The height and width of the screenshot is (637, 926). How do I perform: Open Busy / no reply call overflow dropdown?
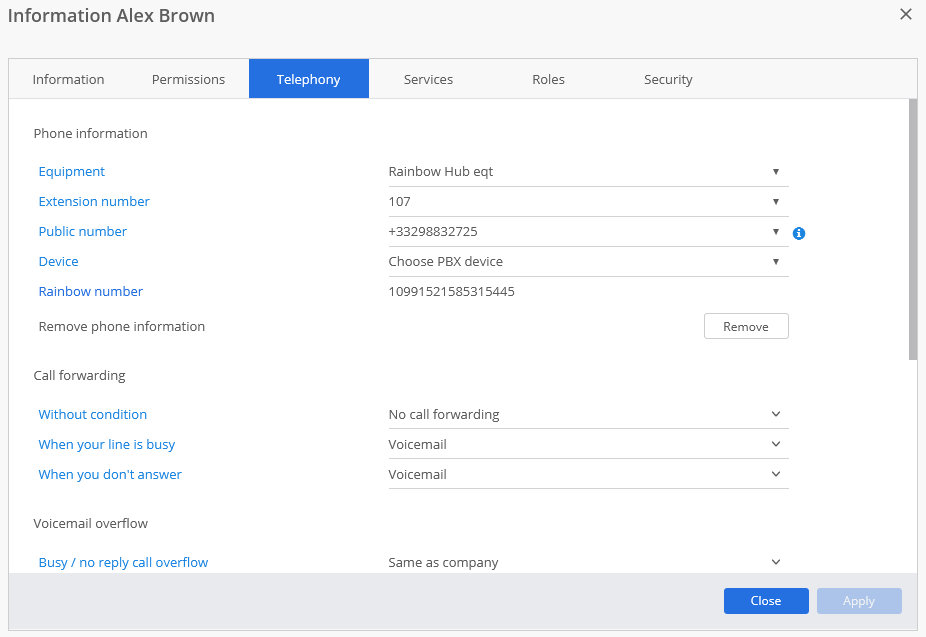tap(587, 563)
